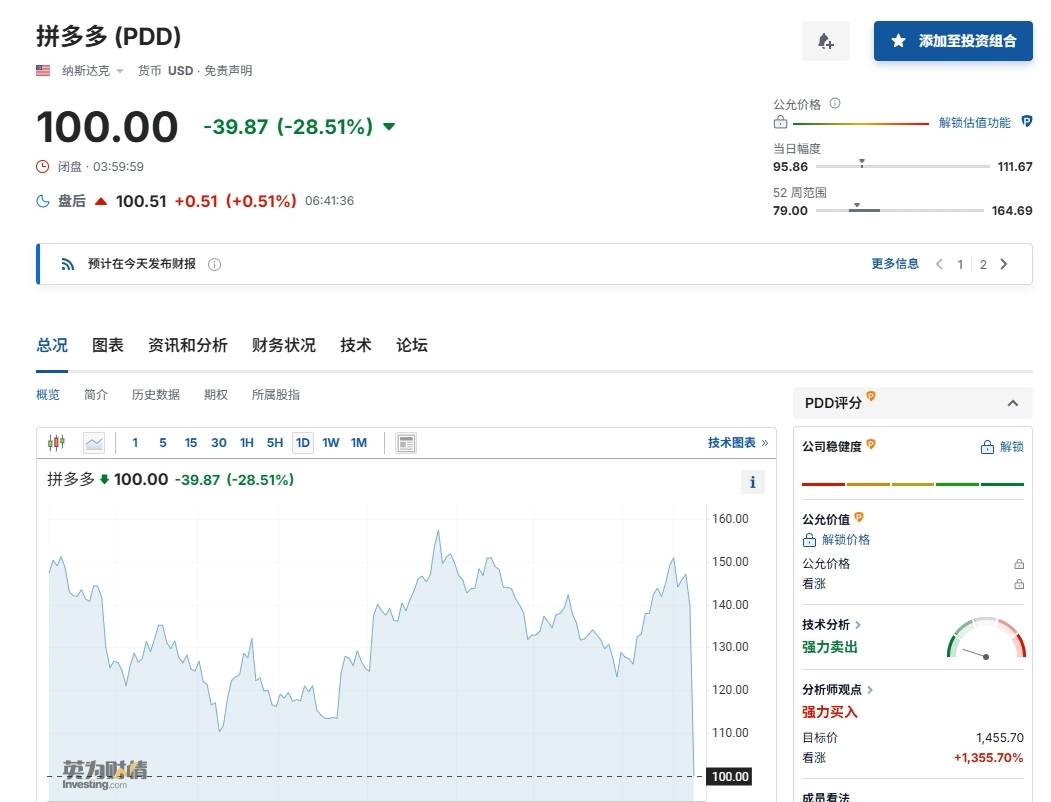Add PDD to portfolio with the star button

(x=952, y=41)
